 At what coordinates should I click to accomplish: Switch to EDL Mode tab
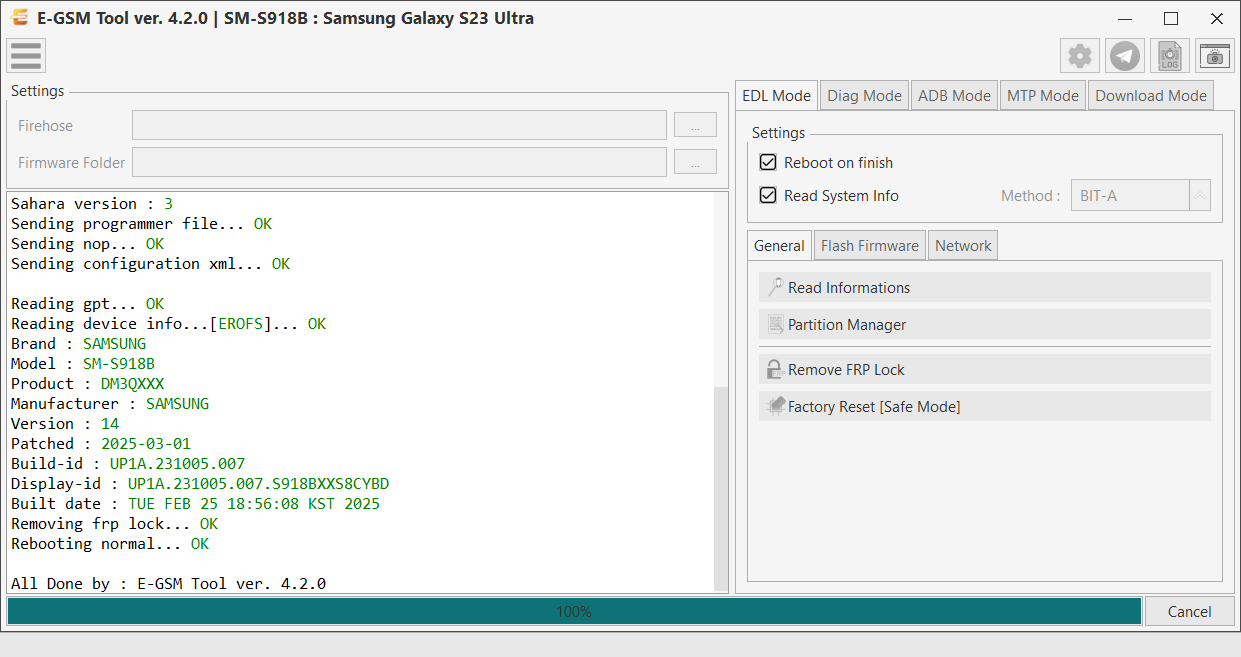tap(776, 95)
